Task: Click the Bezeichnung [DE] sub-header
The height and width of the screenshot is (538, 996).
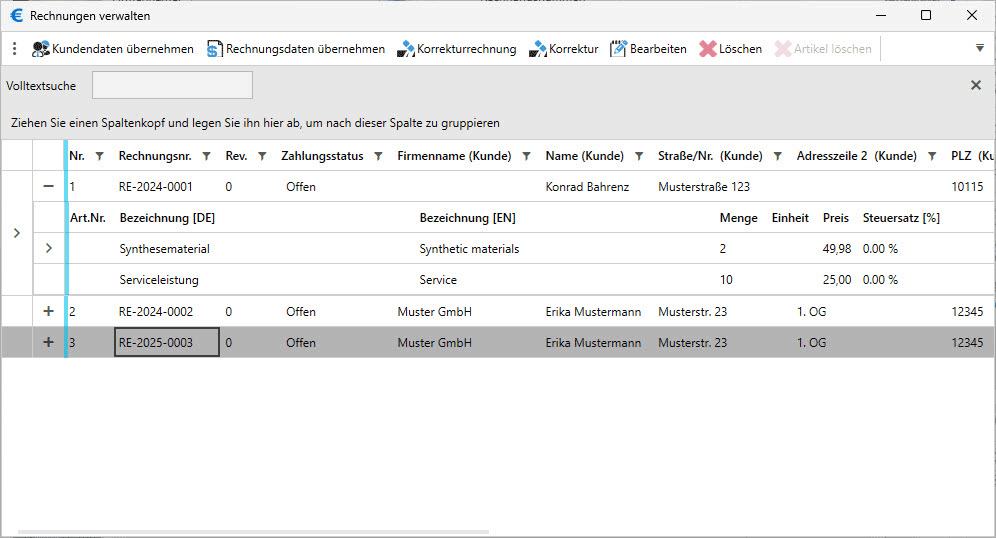Action: (167, 218)
